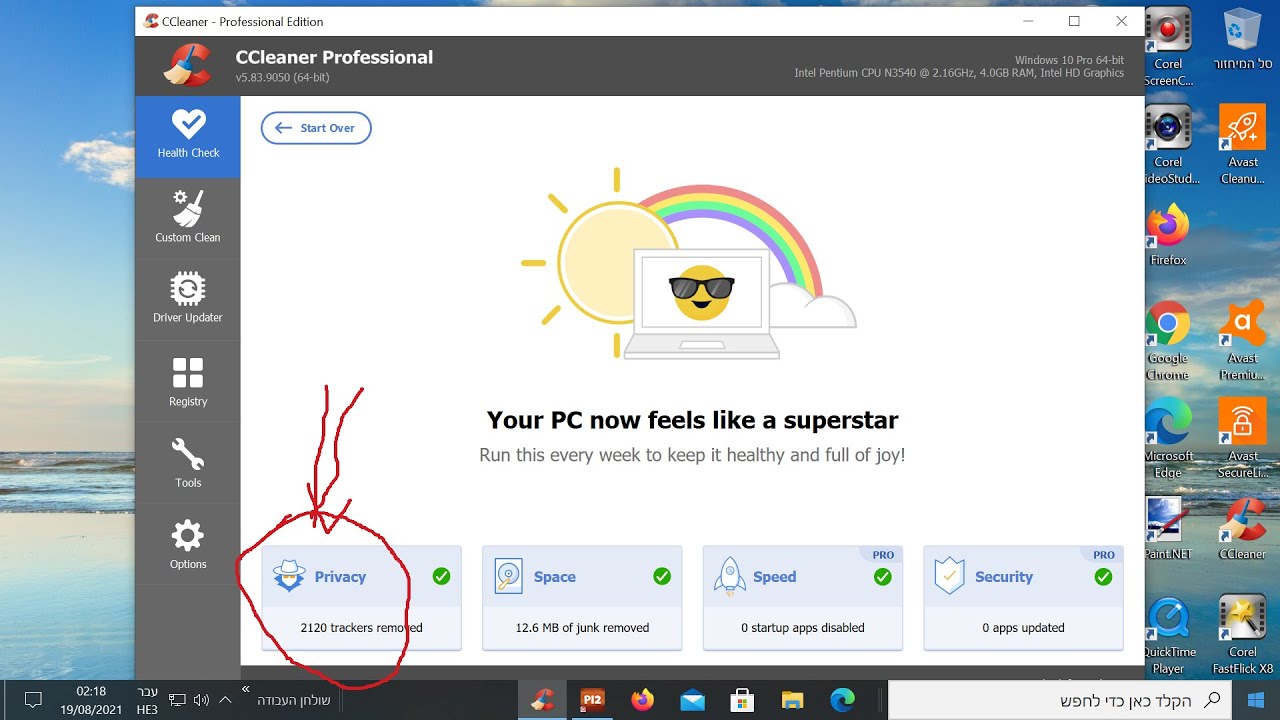This screenshot has width=1280, height=720.
Task: Open the Health Check section
Action: tap(188, 137)
